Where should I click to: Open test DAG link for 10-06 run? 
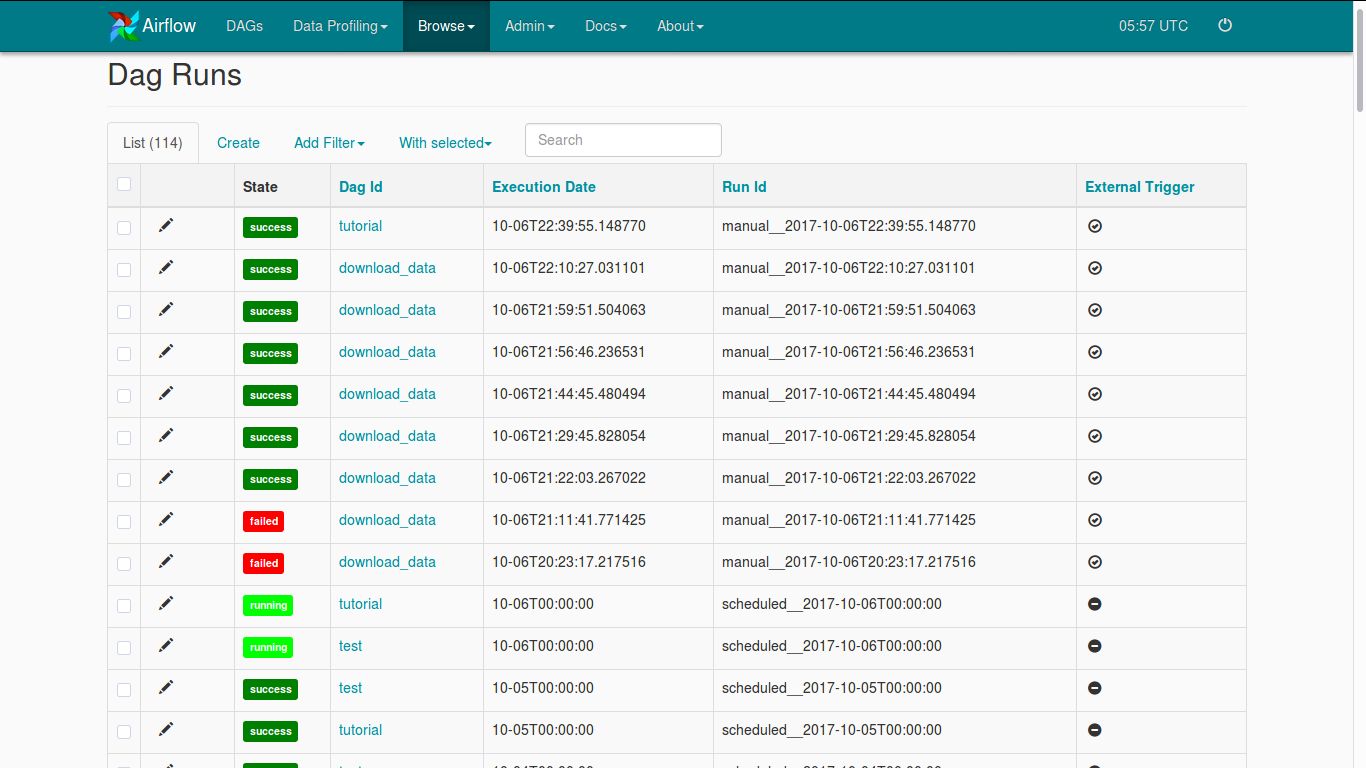[x=350, y=646]
